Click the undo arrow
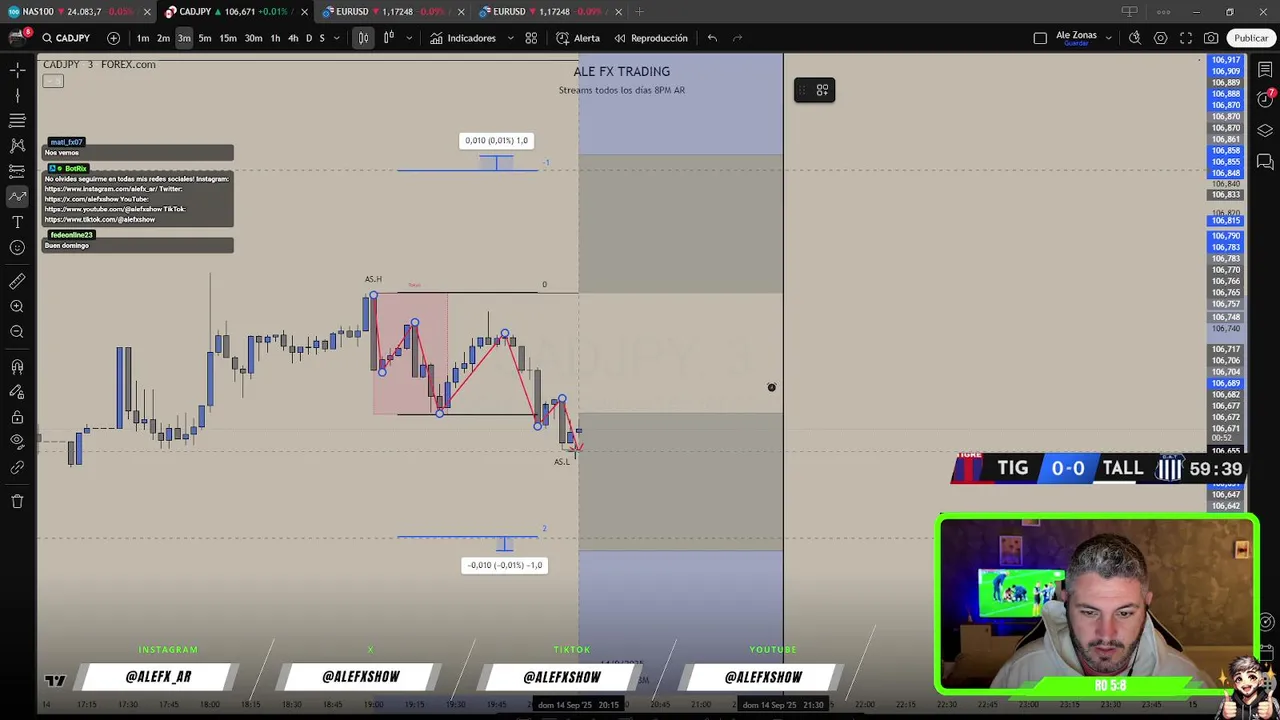Screen dimensions: 1280x720 [x=712, y=38]
